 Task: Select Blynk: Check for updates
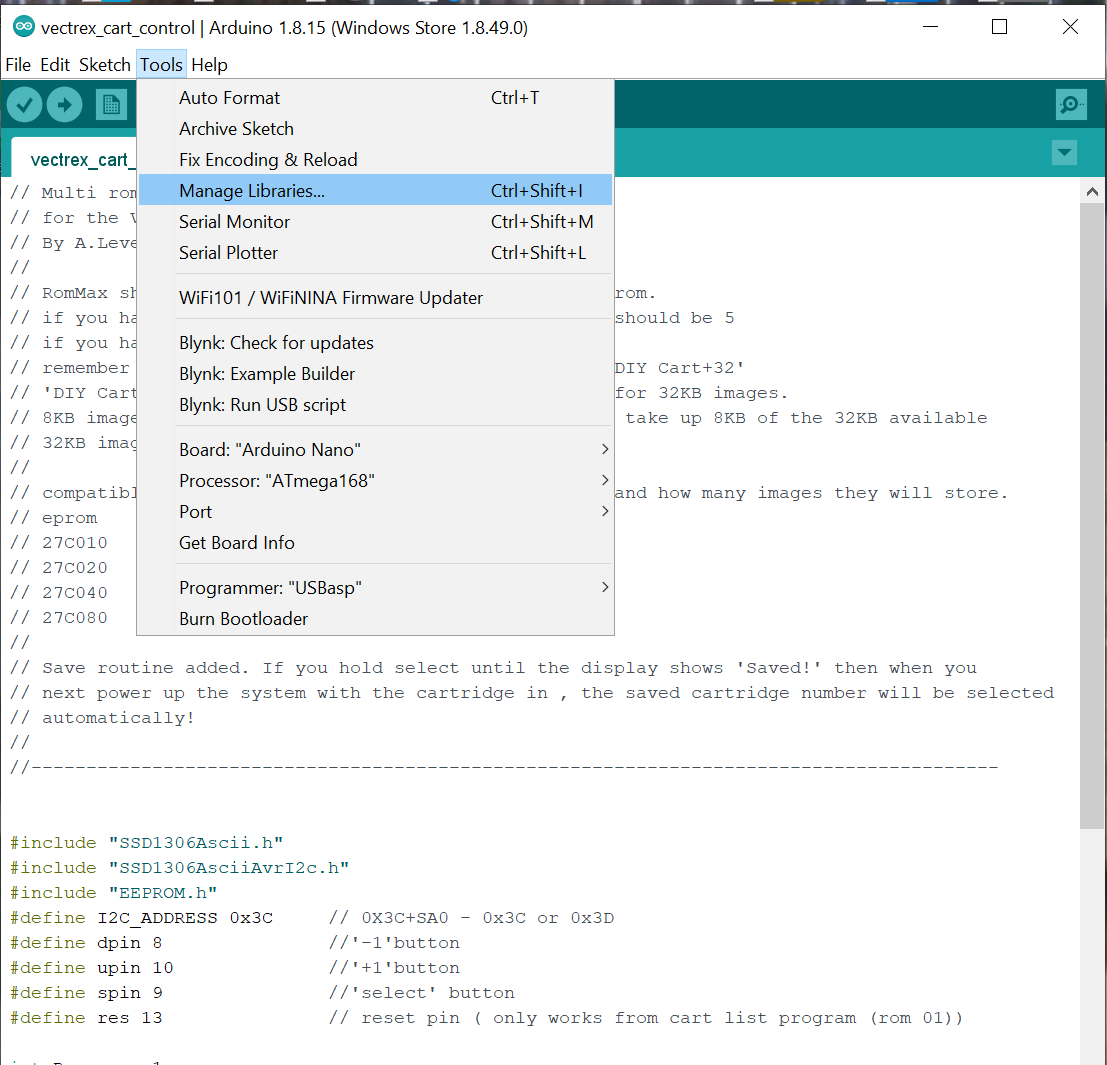(x=376, y=343)
